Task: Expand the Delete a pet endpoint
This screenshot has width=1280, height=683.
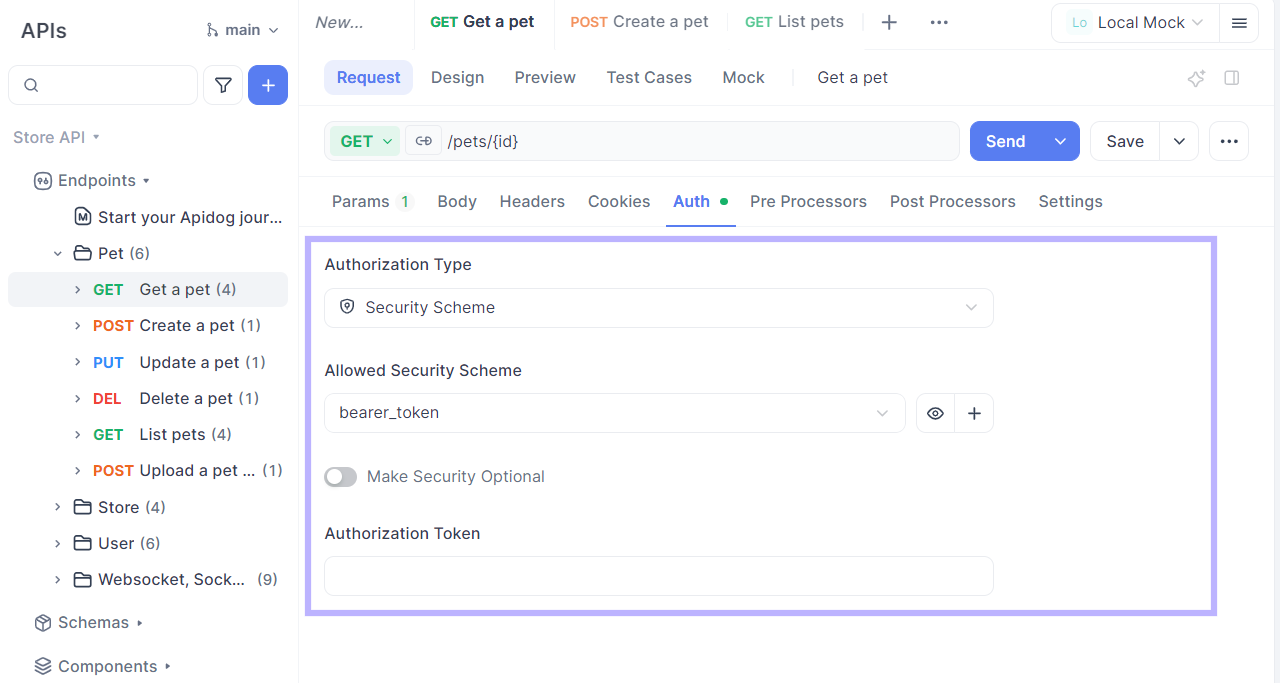Action: tap(78, 398)
